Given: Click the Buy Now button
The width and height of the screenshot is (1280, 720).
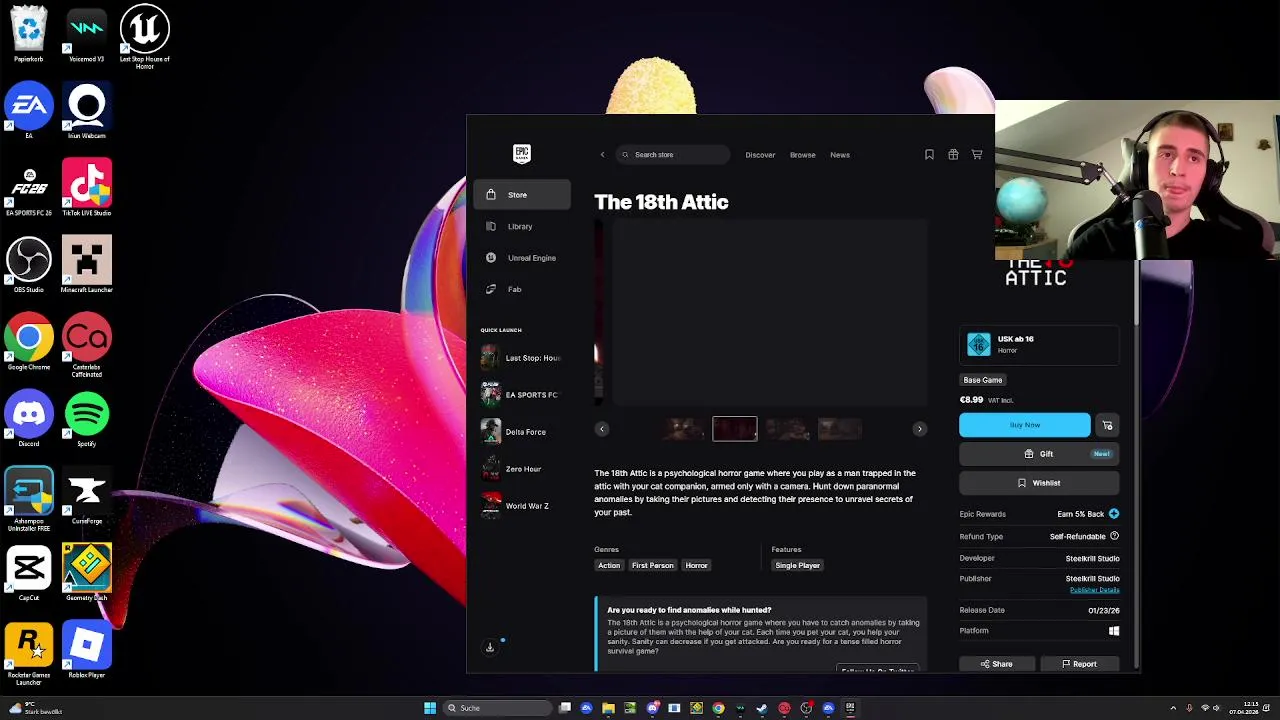Looking at the screenshot, I should click(x=1025, y=425).
